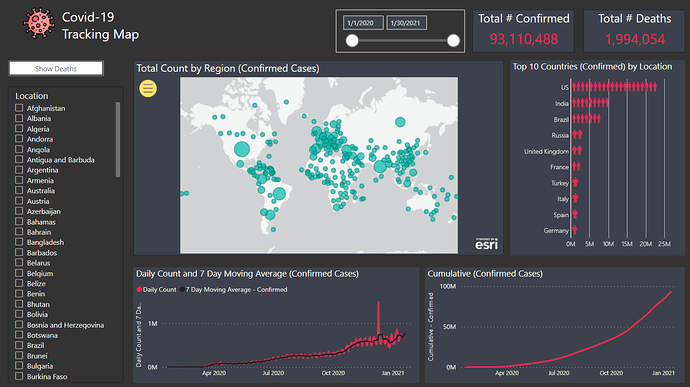Click the end date field 1/30/2021
Viewport: 690px width, 387px height.
407,23
